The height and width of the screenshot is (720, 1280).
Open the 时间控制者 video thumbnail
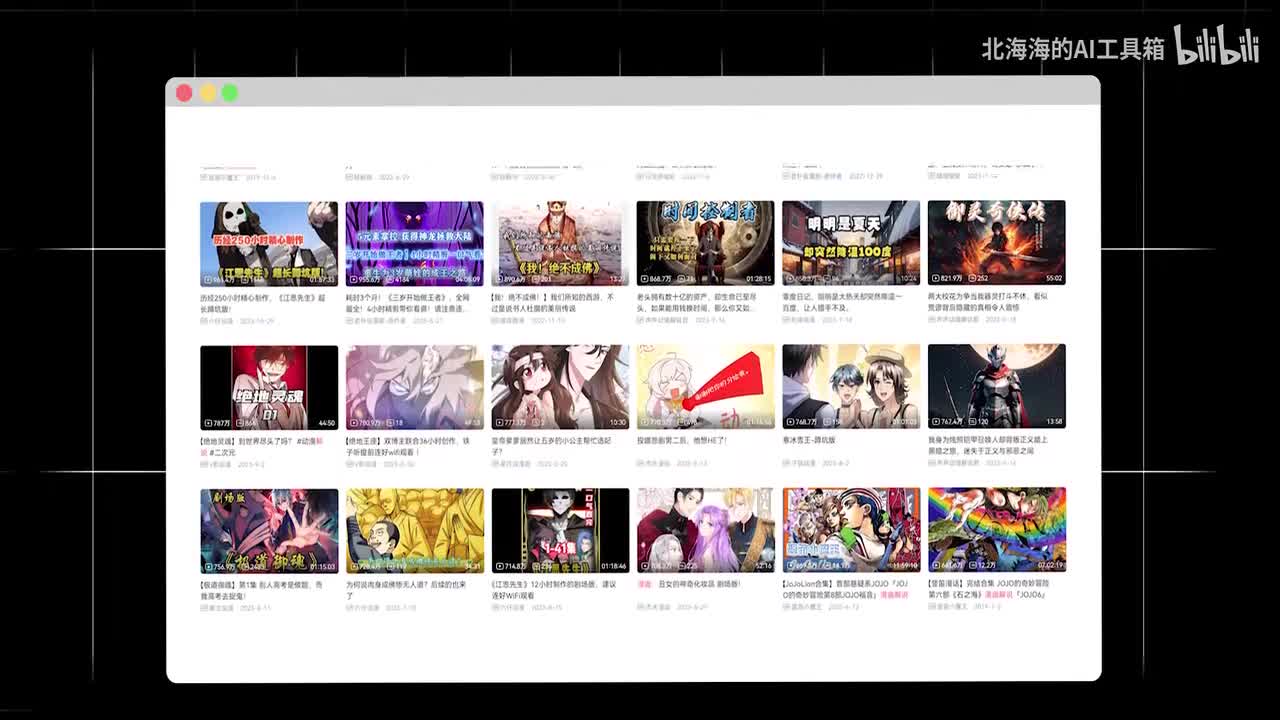[x=705, y=243]
